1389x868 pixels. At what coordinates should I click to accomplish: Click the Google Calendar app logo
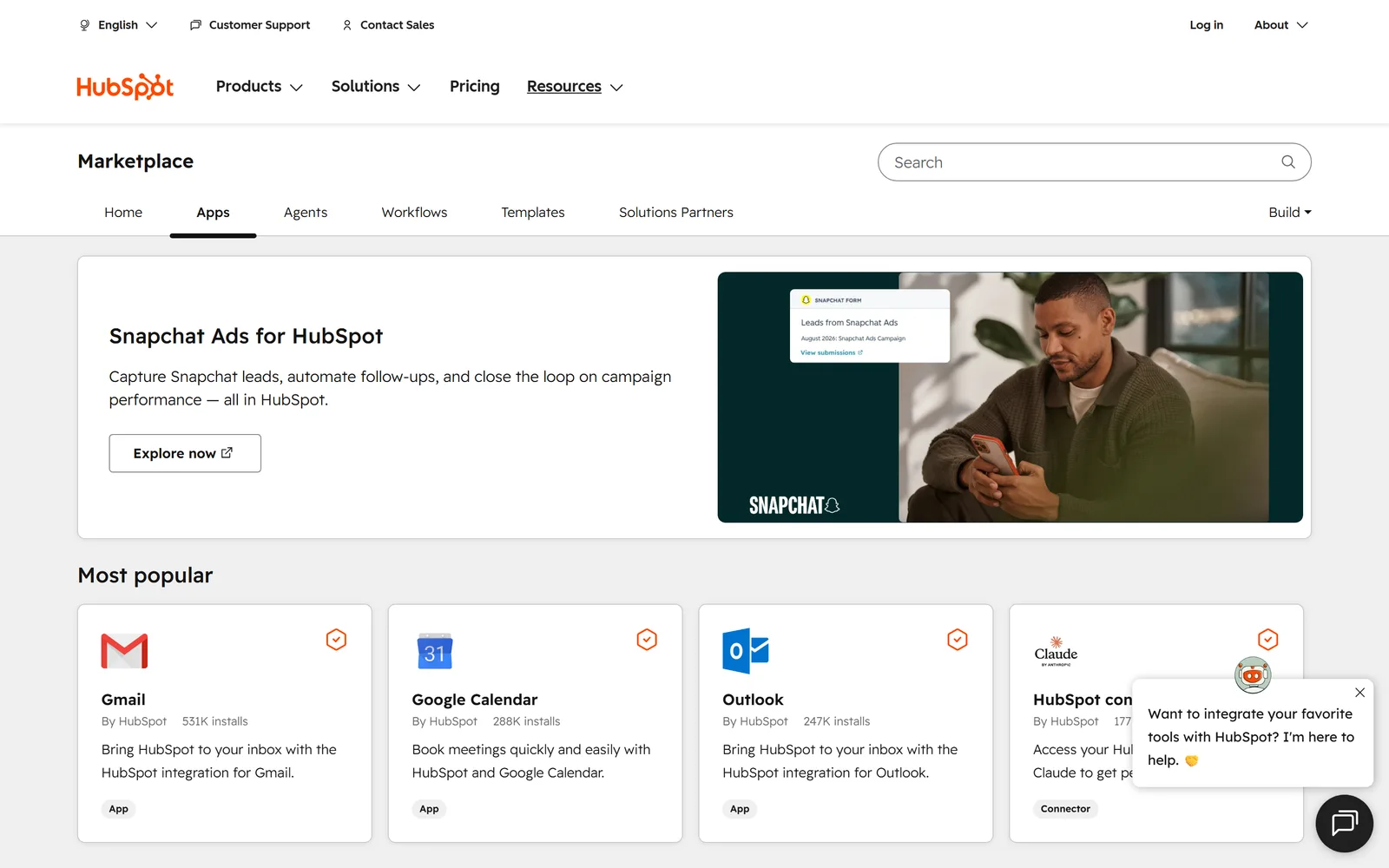[435, 651]
